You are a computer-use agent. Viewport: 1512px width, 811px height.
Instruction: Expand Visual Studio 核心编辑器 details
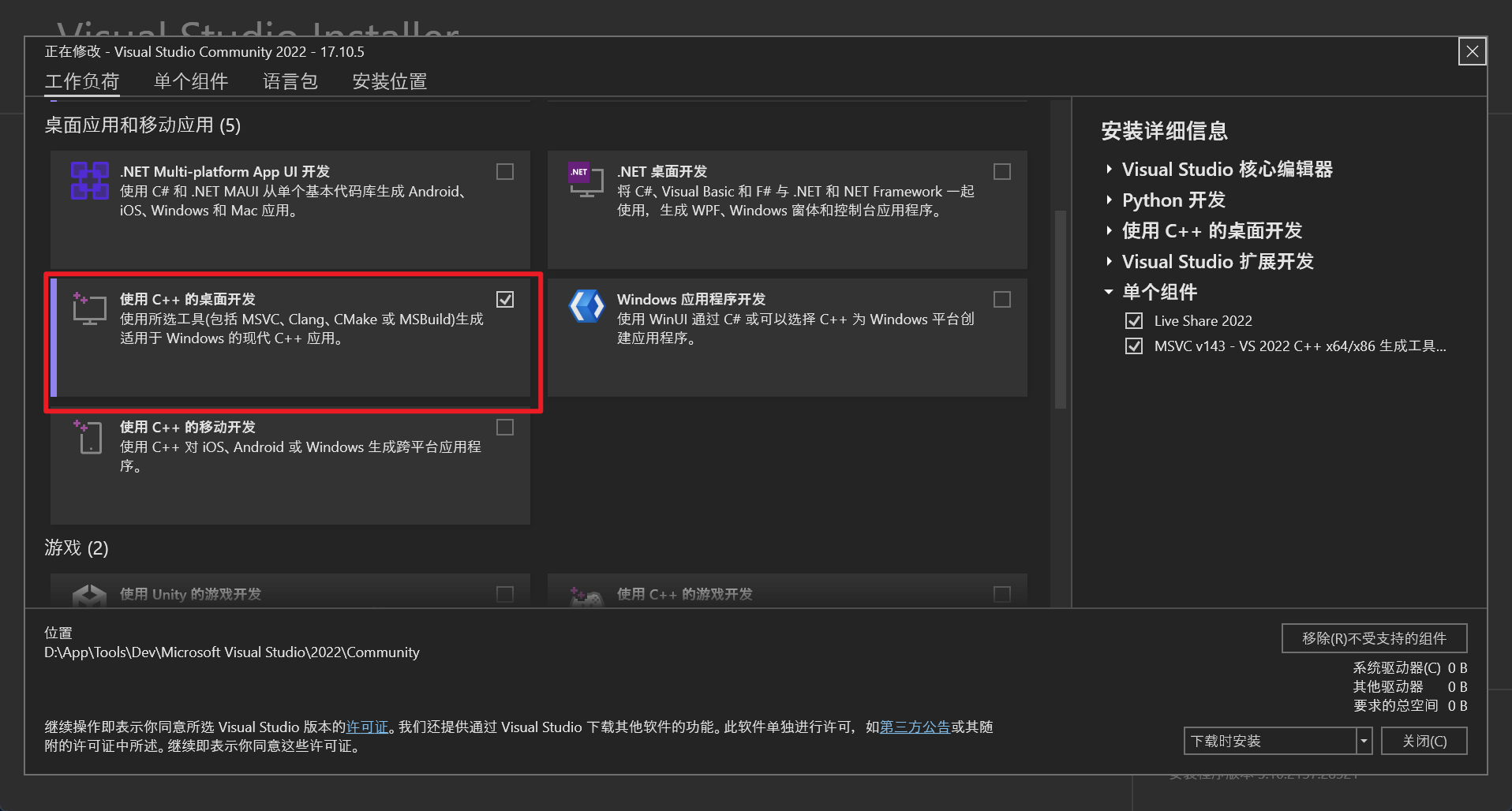1109,170
